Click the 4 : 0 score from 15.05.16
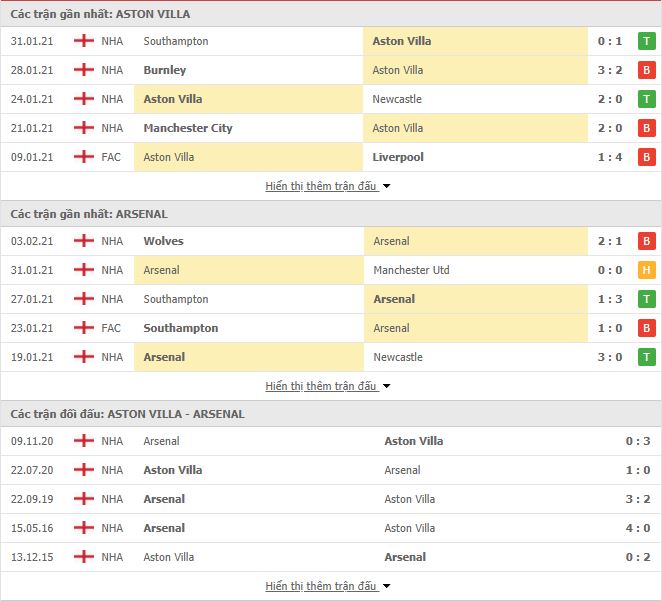 [x=638, y=528]
